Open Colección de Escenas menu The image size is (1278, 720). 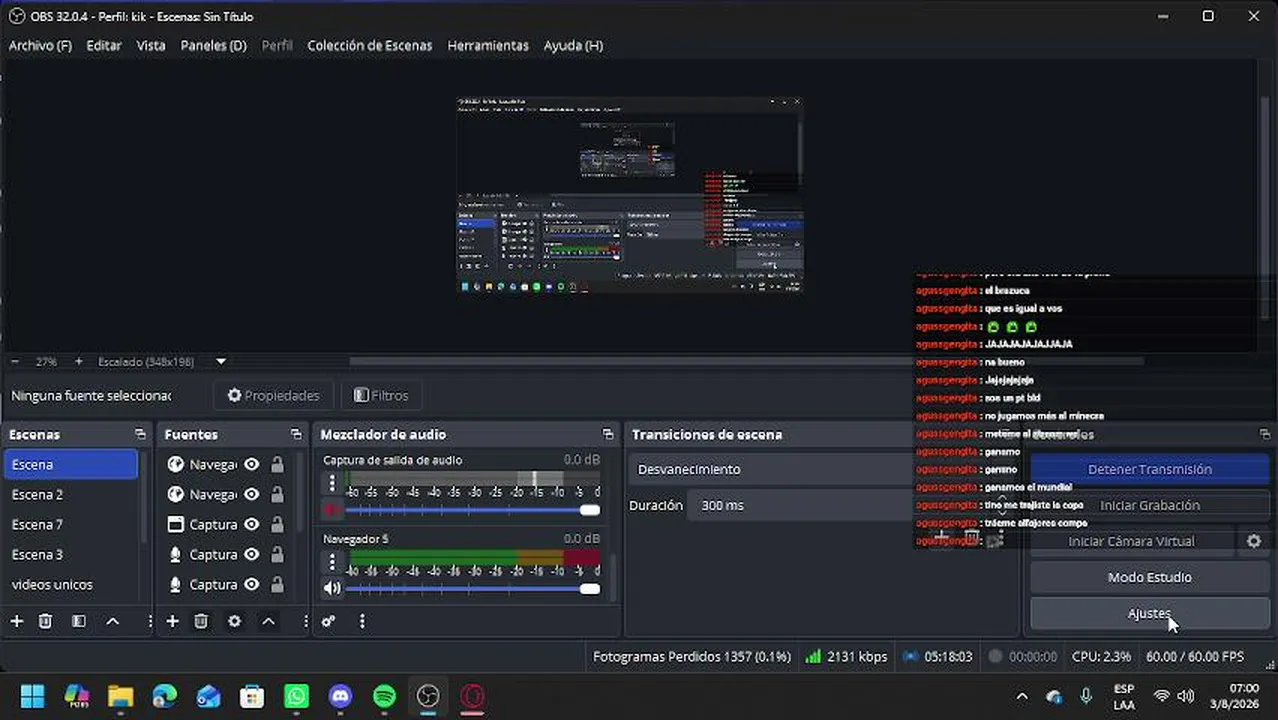coord(370,45)
